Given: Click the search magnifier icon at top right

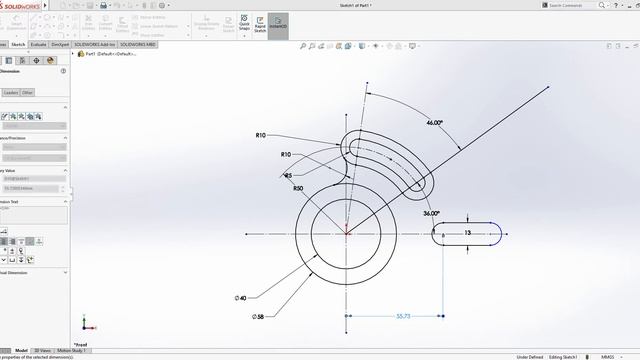Looking at the screenshot, I should [602, 5].
